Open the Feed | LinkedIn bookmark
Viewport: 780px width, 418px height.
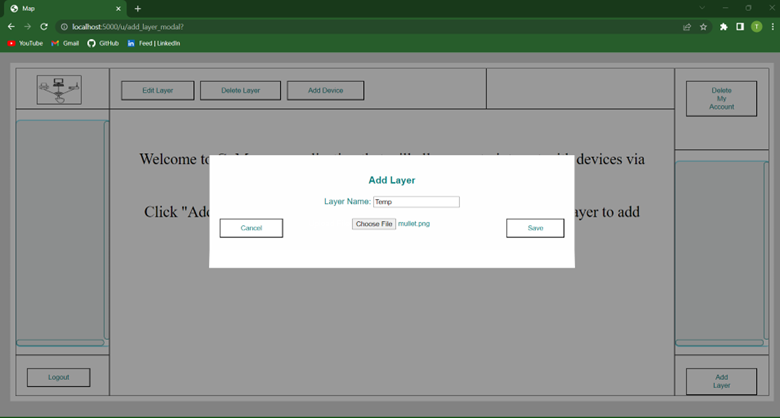pos(154,43)
